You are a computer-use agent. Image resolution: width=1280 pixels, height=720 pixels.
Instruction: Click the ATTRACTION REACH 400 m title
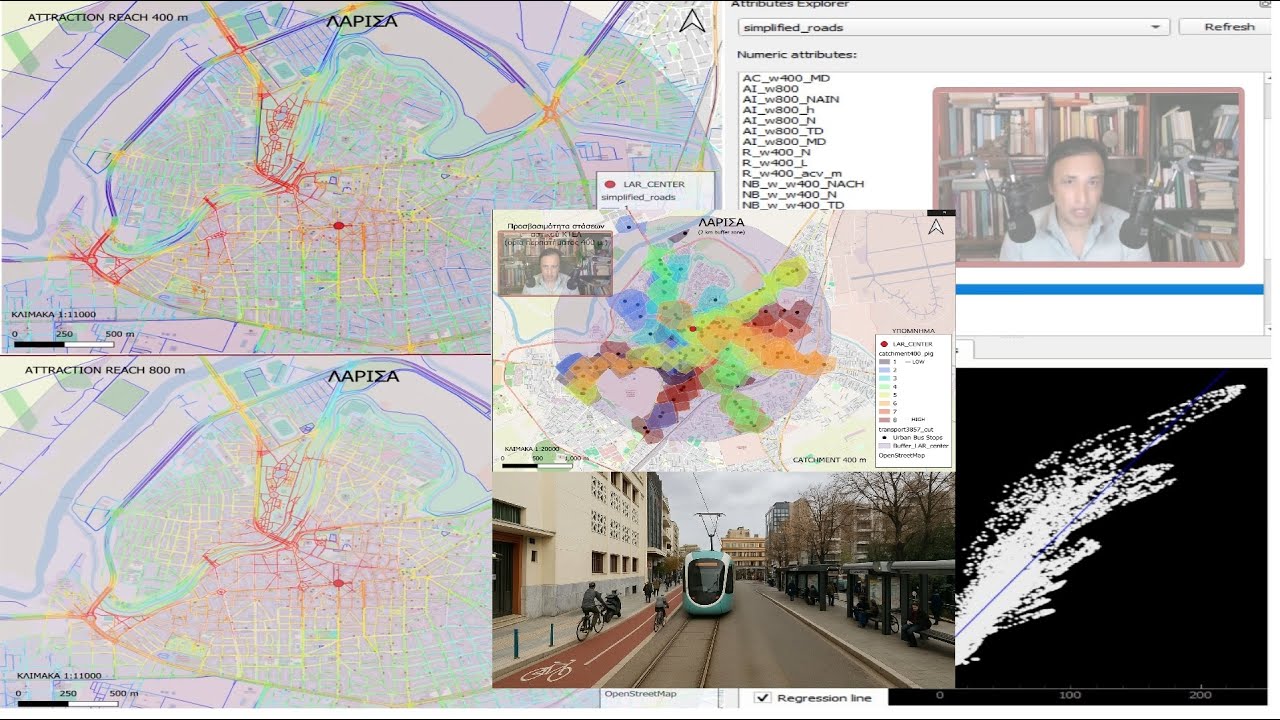pyautogui.click(x=106, y=17)
